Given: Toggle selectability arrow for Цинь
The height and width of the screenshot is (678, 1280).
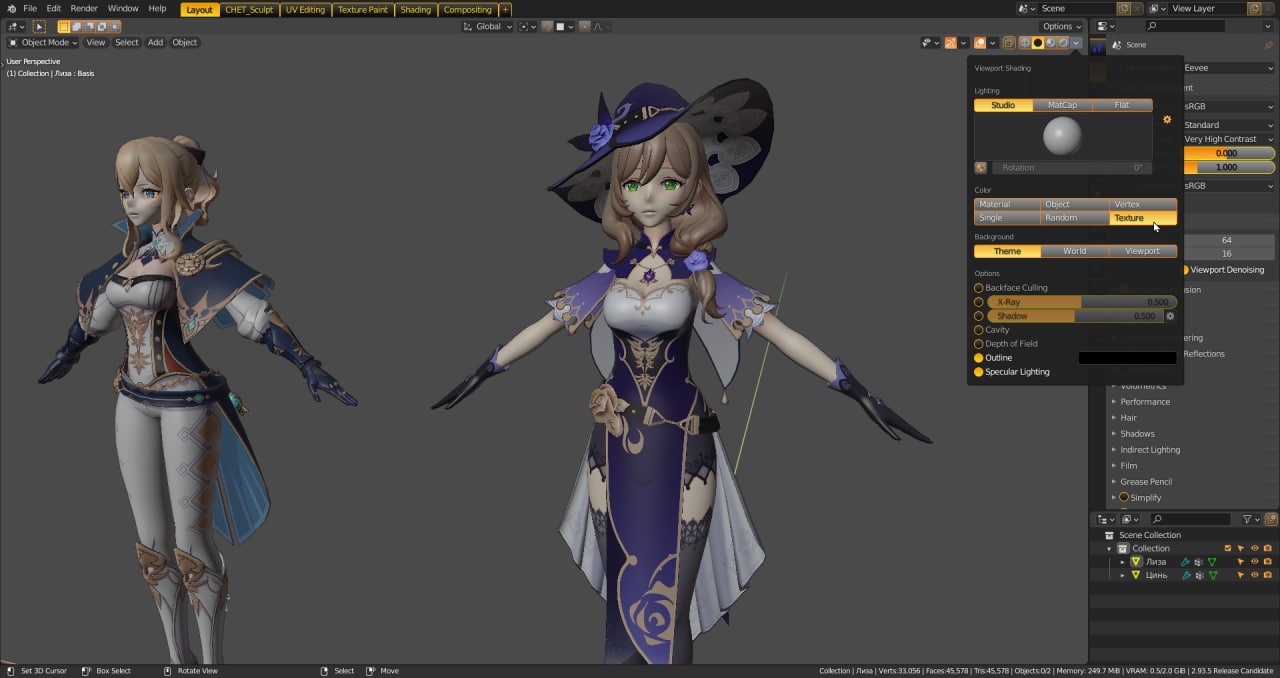Looking at the screenshot, I should point(1241,576).
